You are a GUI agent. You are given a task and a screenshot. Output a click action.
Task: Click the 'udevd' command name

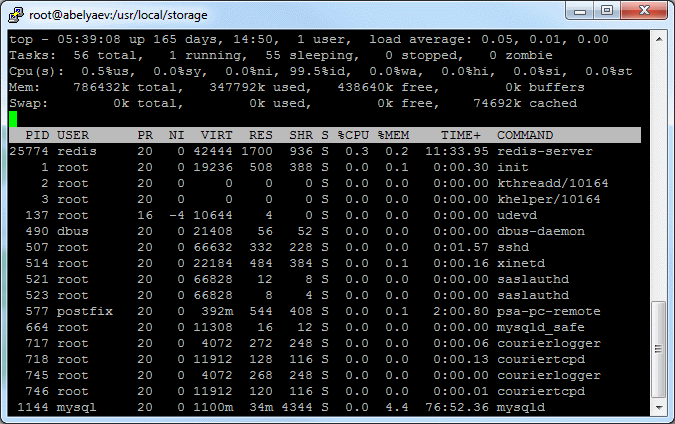[517, 215]
